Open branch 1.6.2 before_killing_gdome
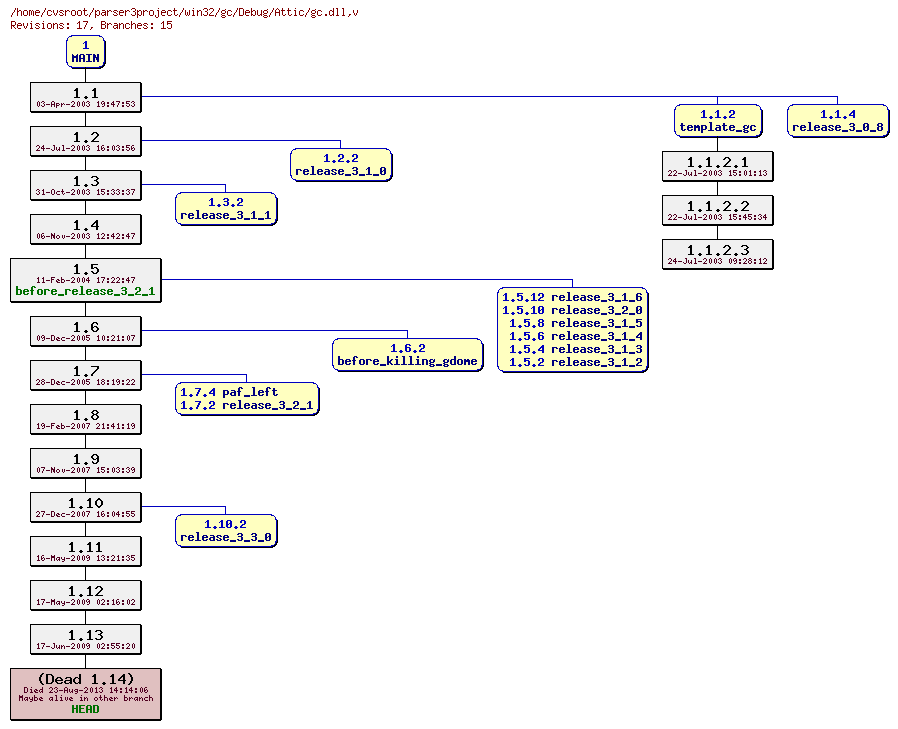 [408, 355]
